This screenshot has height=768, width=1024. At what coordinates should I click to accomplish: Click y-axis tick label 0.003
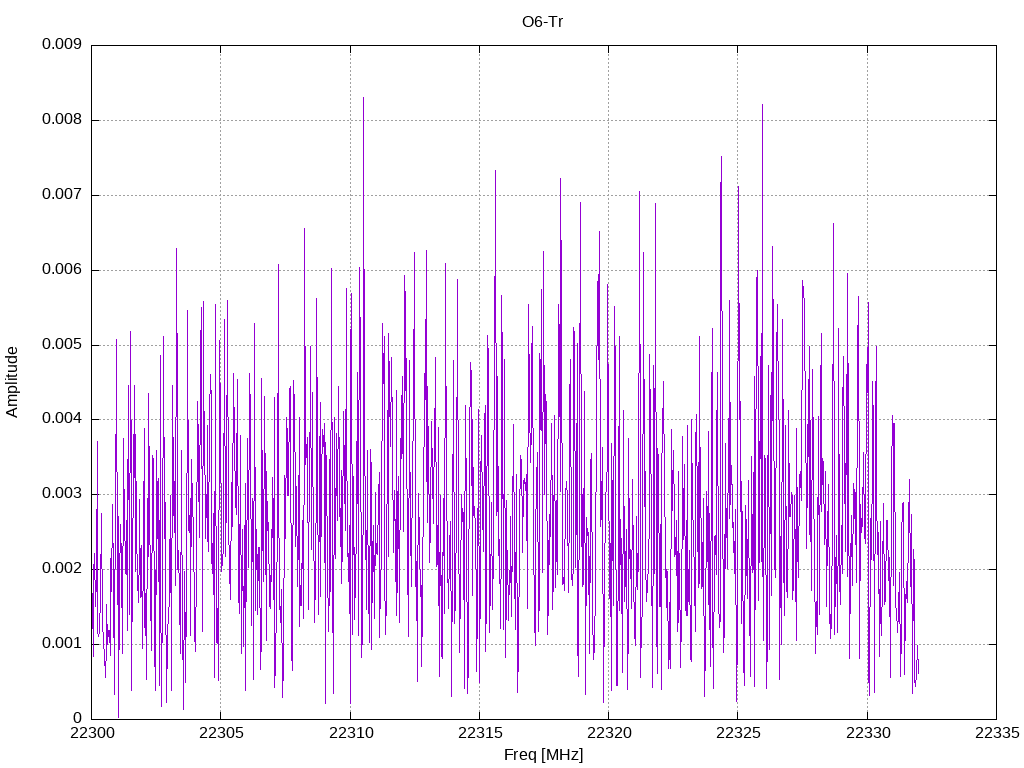62,494
